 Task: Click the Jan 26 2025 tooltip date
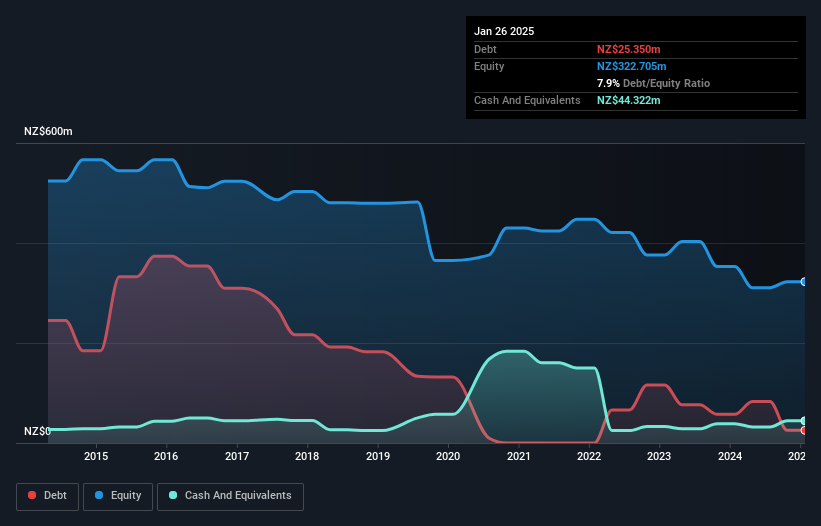pyautogui.click(x=504, y=31)
